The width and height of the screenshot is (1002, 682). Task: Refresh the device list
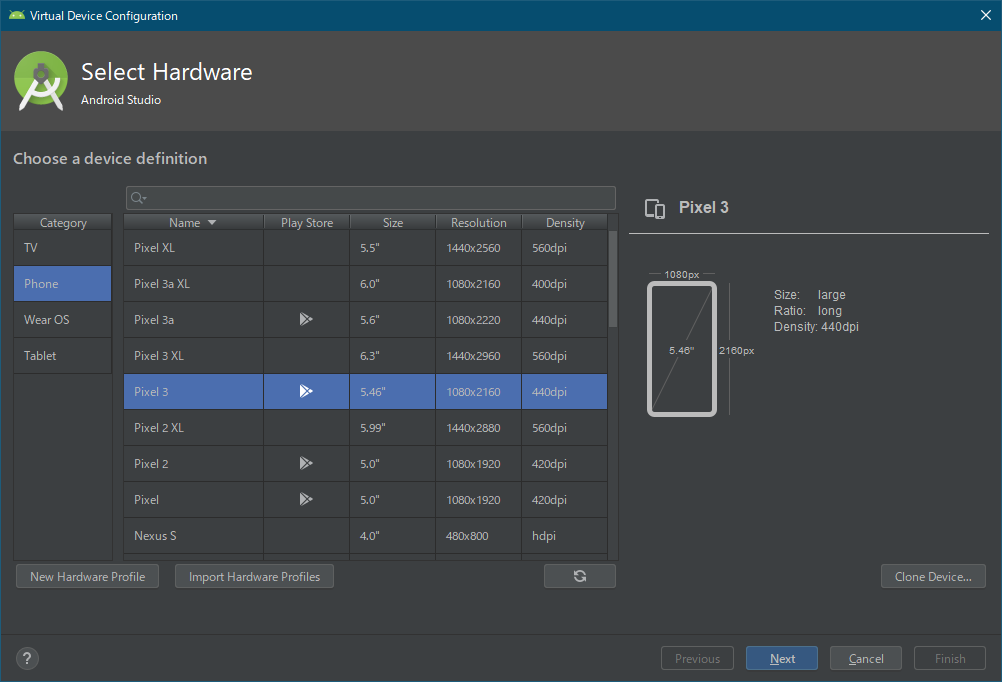tap(580, 575)
